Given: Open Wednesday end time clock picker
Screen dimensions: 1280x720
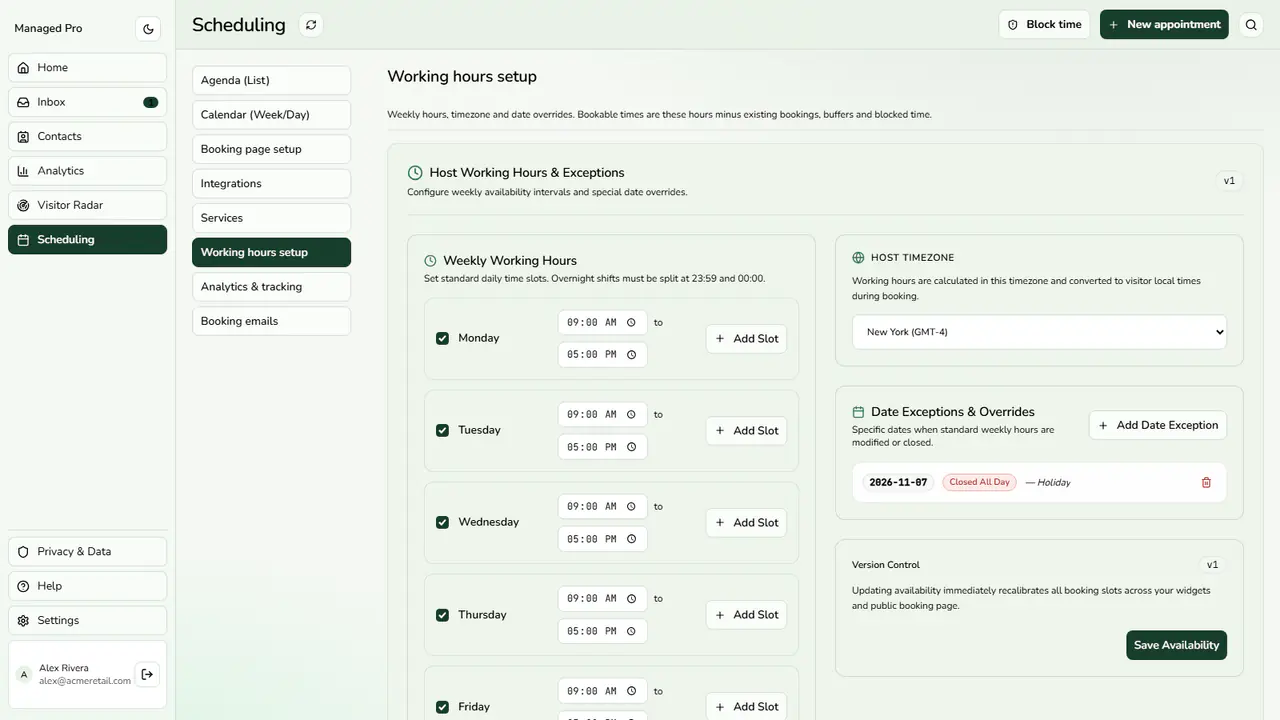Looking at the screenshot, I should click(x=631, y=539).
